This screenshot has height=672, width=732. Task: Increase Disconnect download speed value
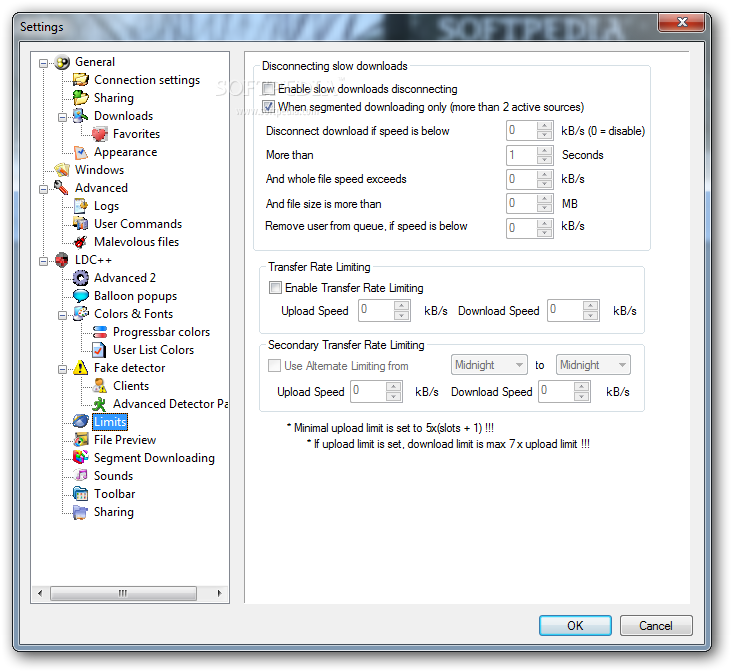(544, 126)
